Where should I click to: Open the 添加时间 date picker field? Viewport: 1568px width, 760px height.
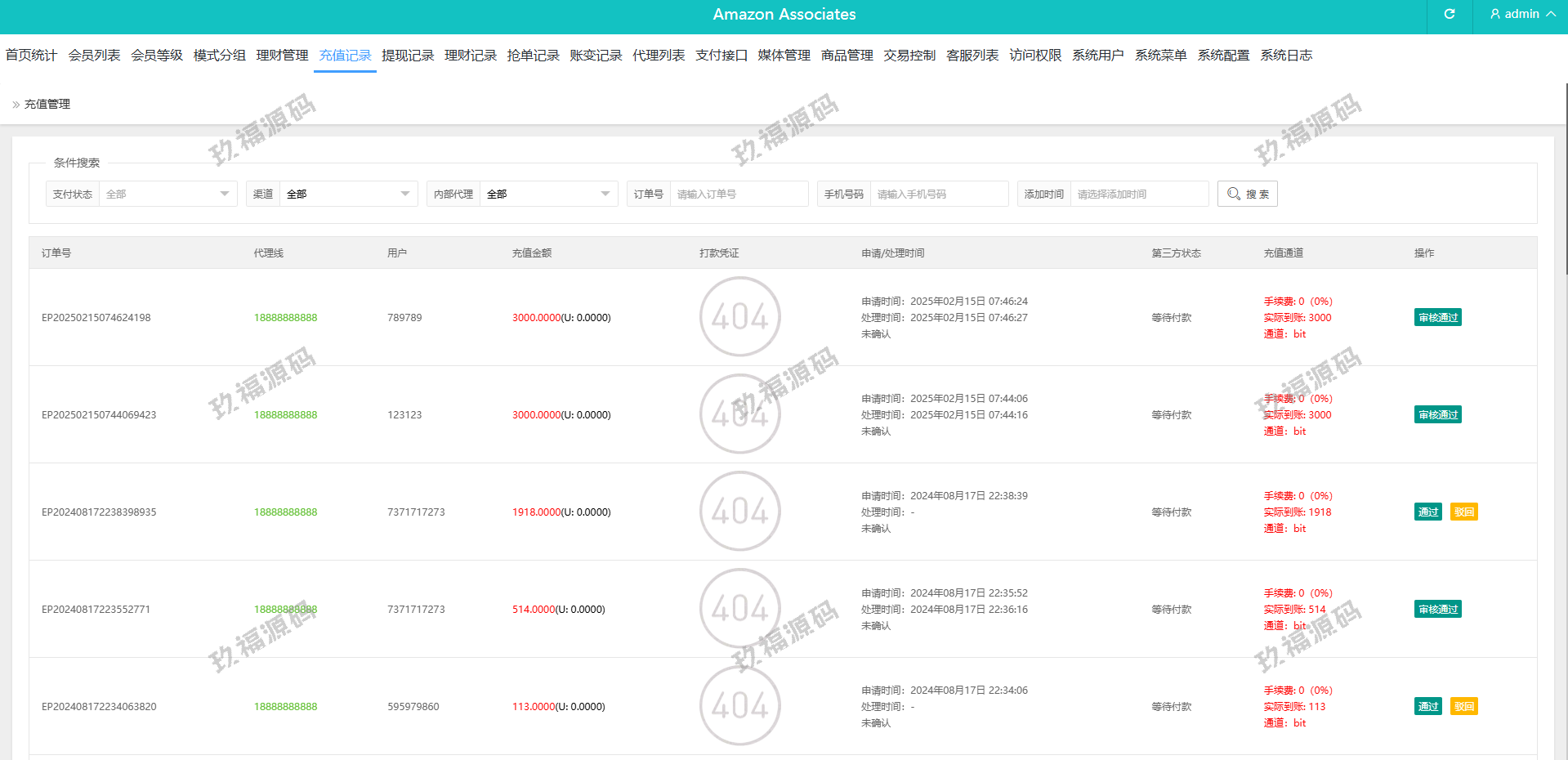[1138, 194]
